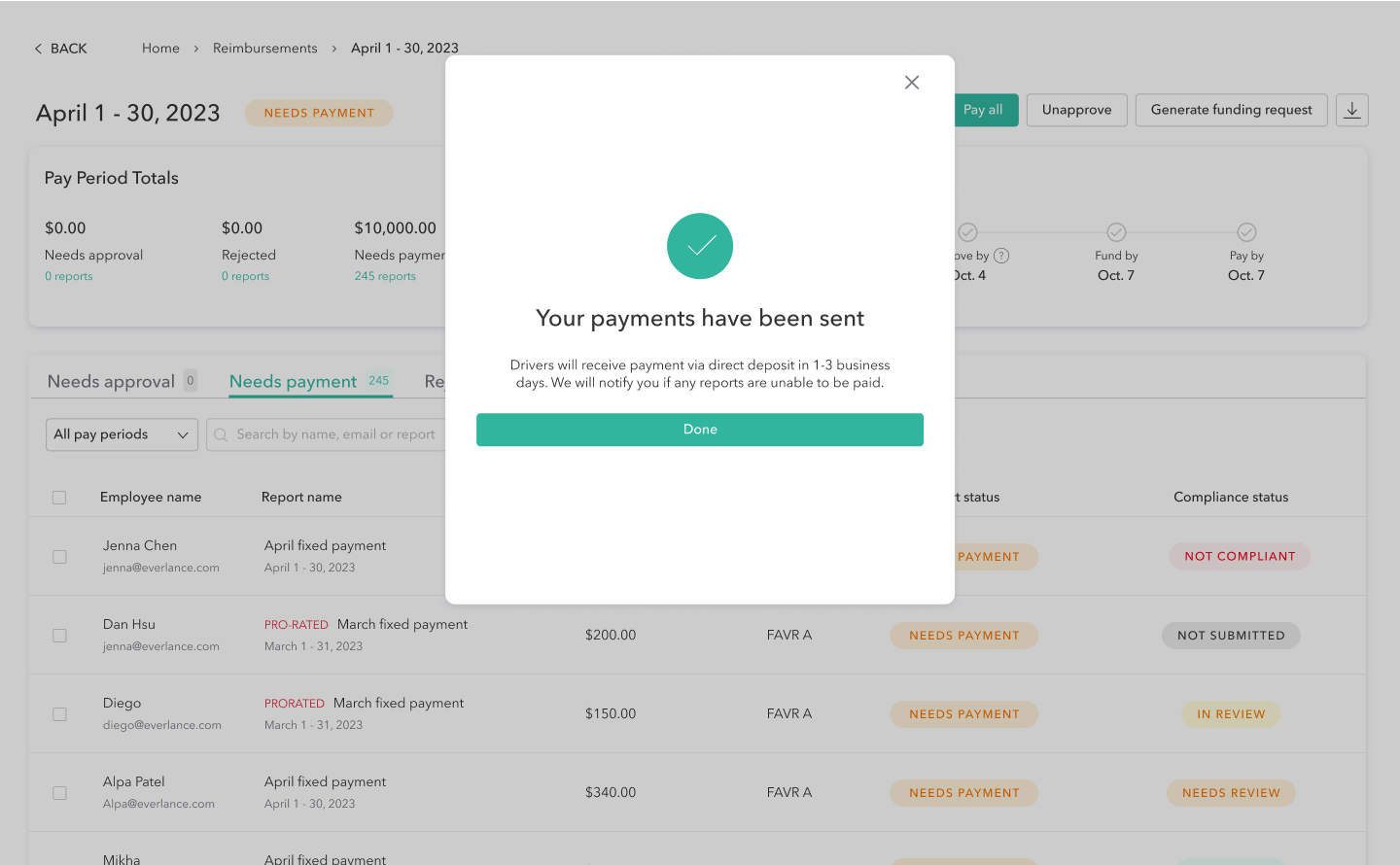Check the checkbox for Jenna Chen's row
The image size is (1400, 865).
click(59, 556)
